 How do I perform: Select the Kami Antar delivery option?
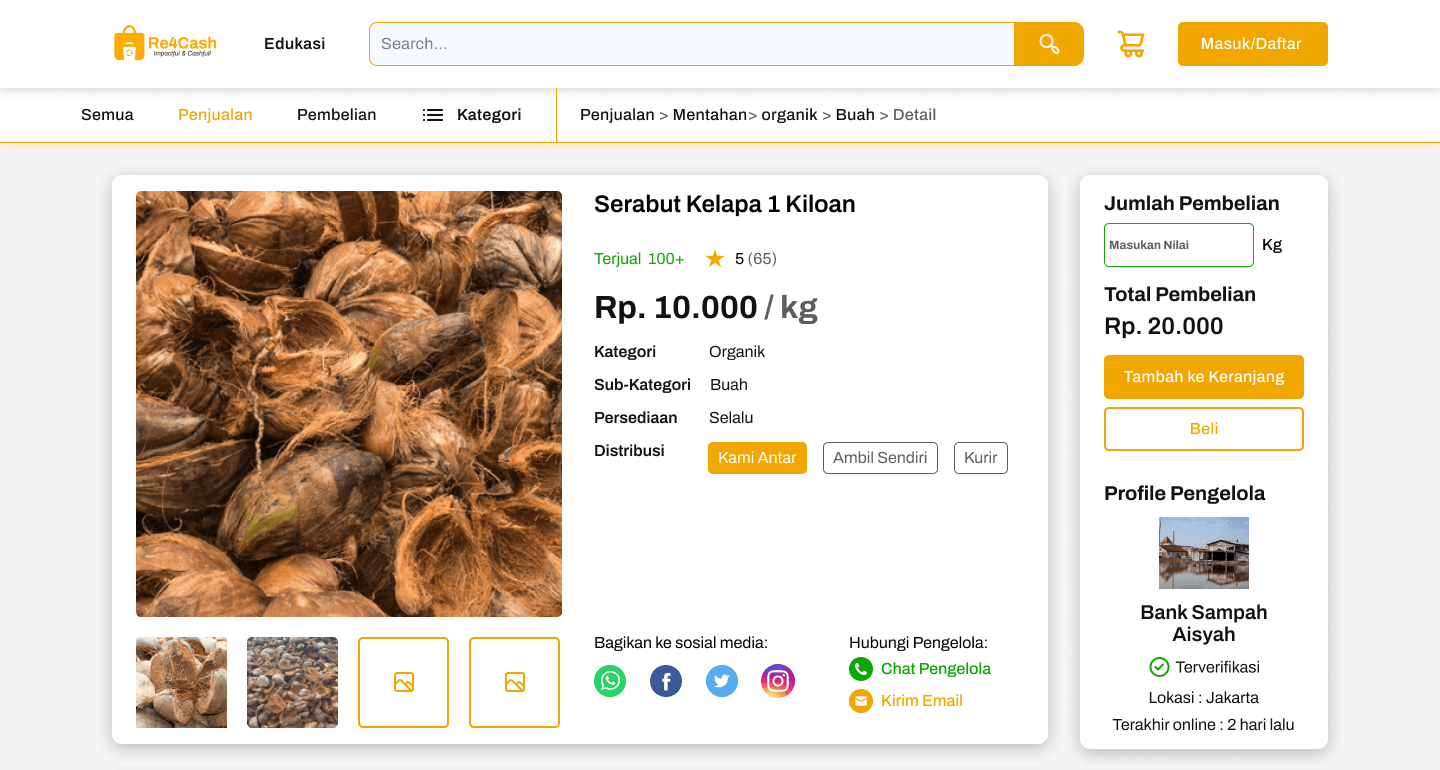point(757,457)
